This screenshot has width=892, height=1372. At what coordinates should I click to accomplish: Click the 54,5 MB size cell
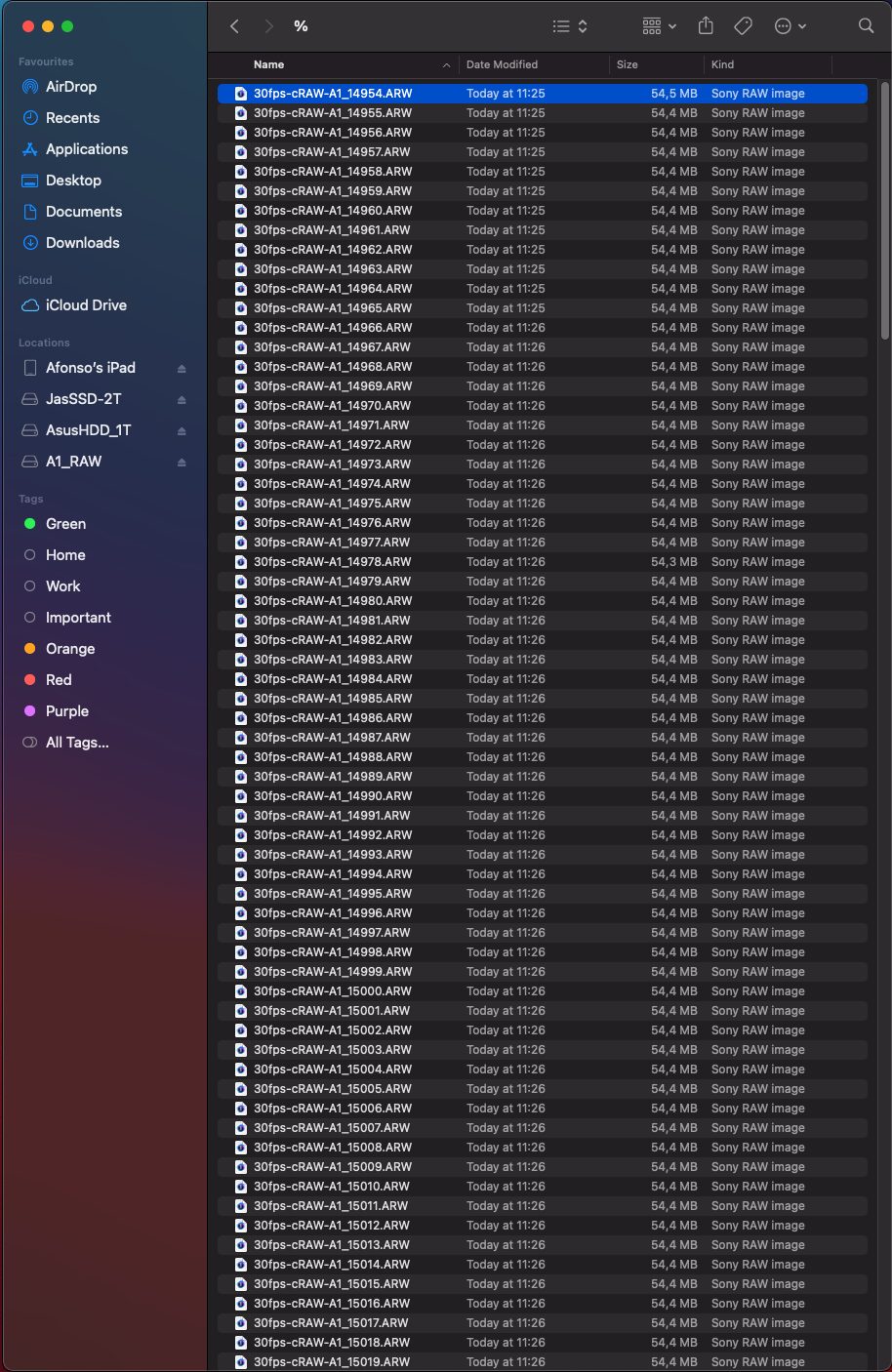point(673,94)
